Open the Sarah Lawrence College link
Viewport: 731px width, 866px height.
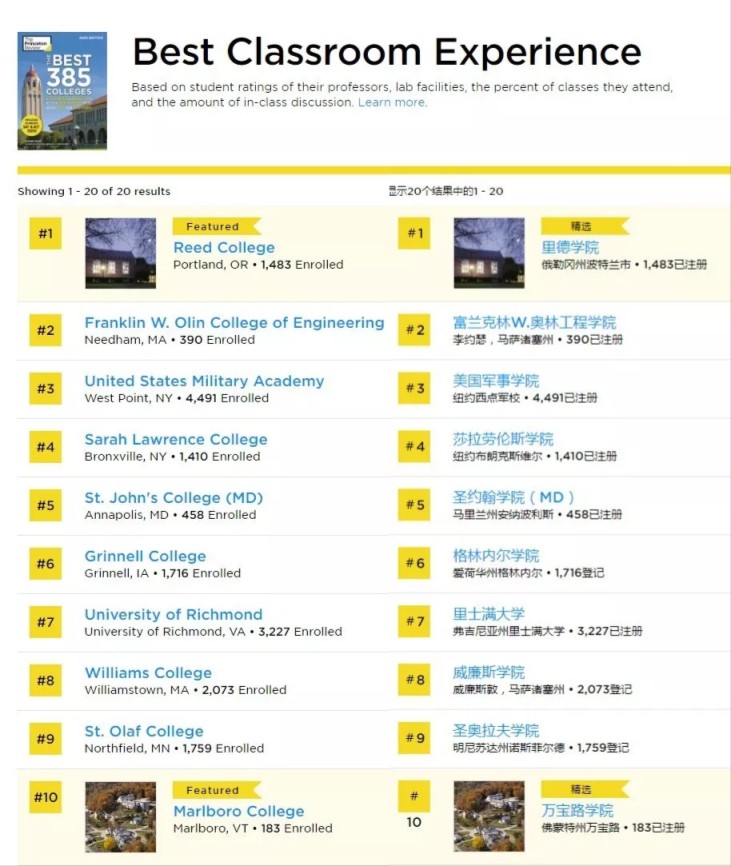pos(176,440)
